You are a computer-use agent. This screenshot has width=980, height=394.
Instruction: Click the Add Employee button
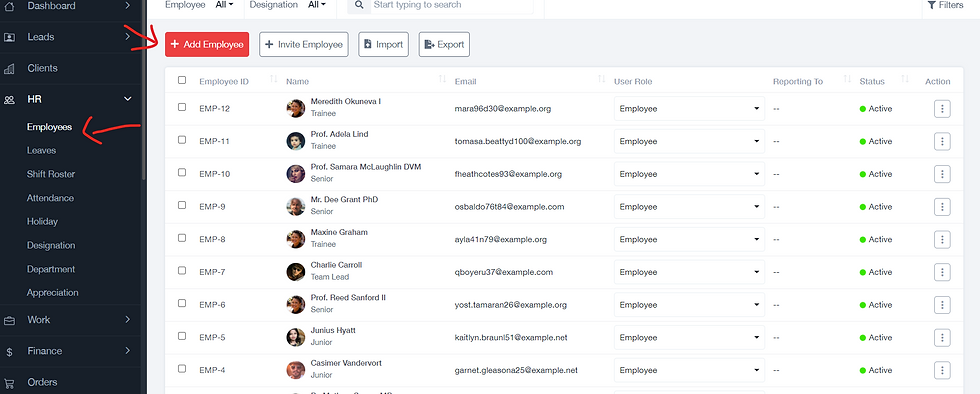(x=207, y=44)
